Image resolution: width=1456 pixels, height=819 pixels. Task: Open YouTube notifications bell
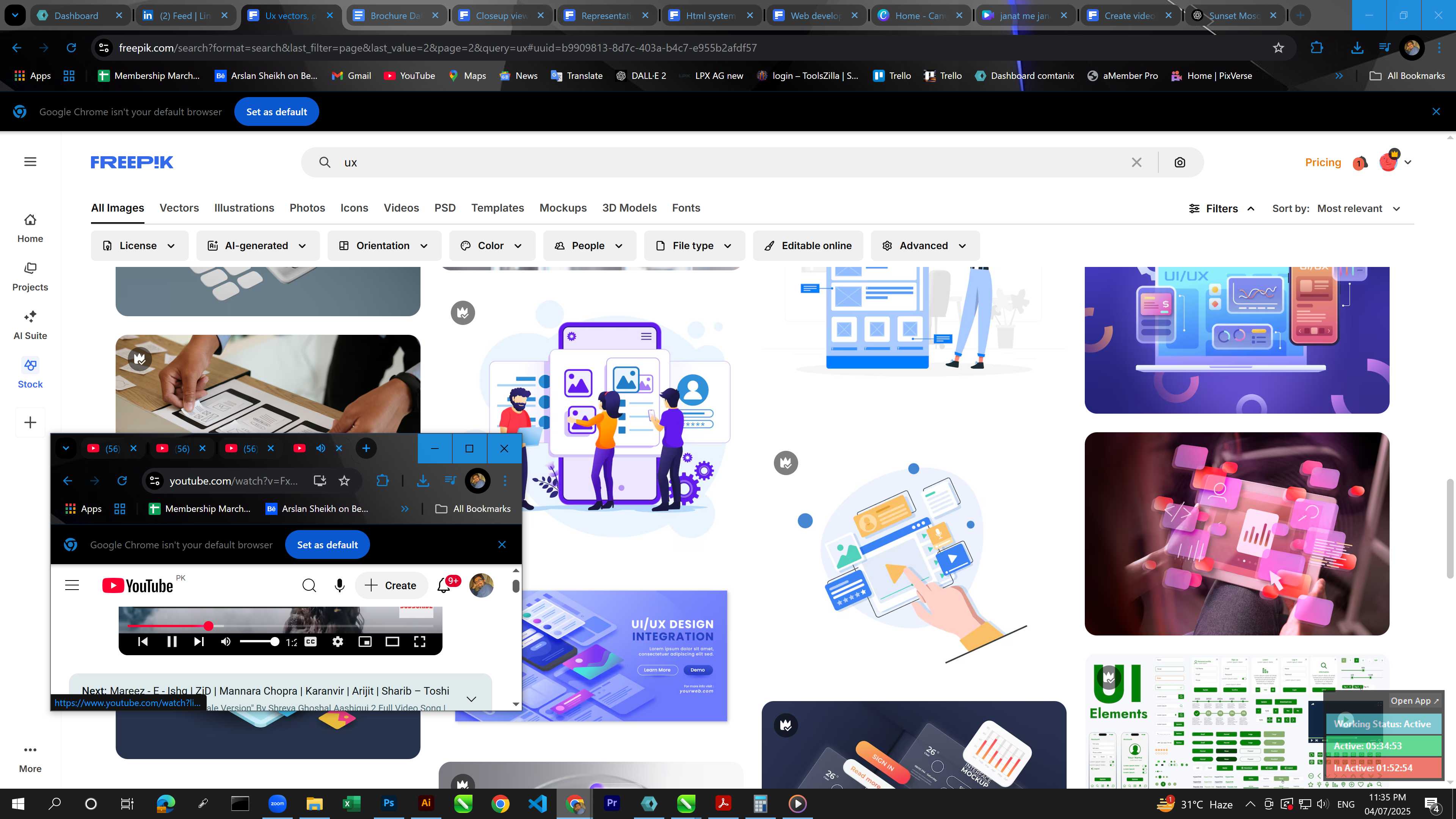(444, 585)
